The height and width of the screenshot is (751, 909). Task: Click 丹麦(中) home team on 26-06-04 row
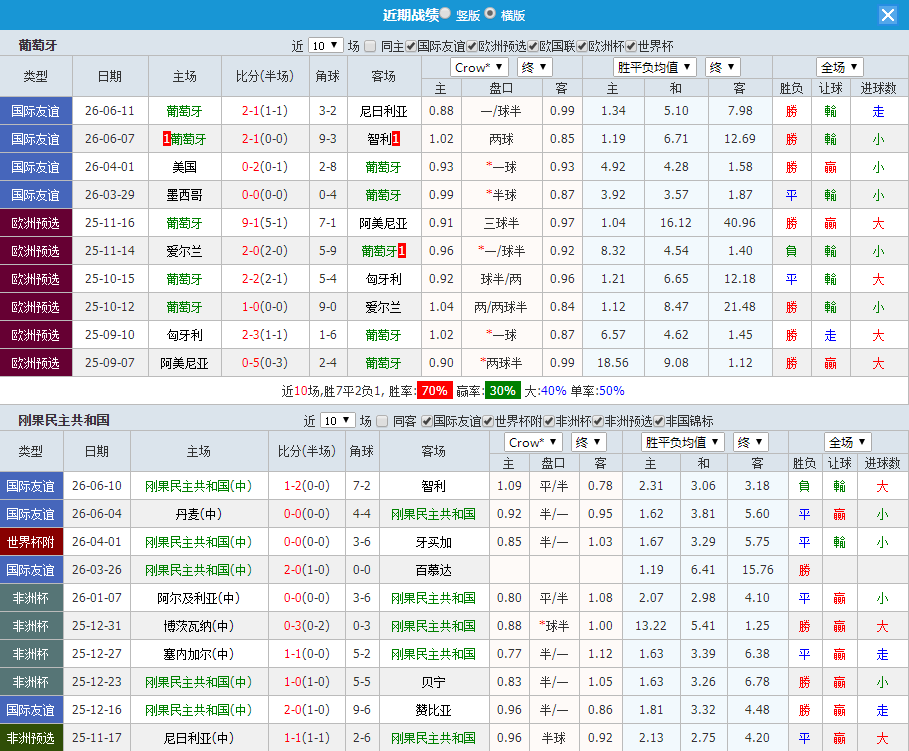coord(198,514)
